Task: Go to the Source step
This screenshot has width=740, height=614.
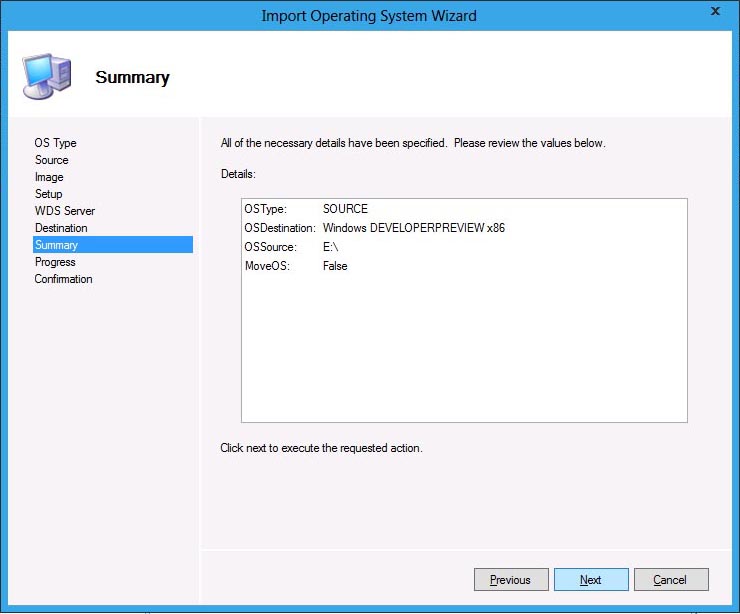Action: (x=52, y=160)
